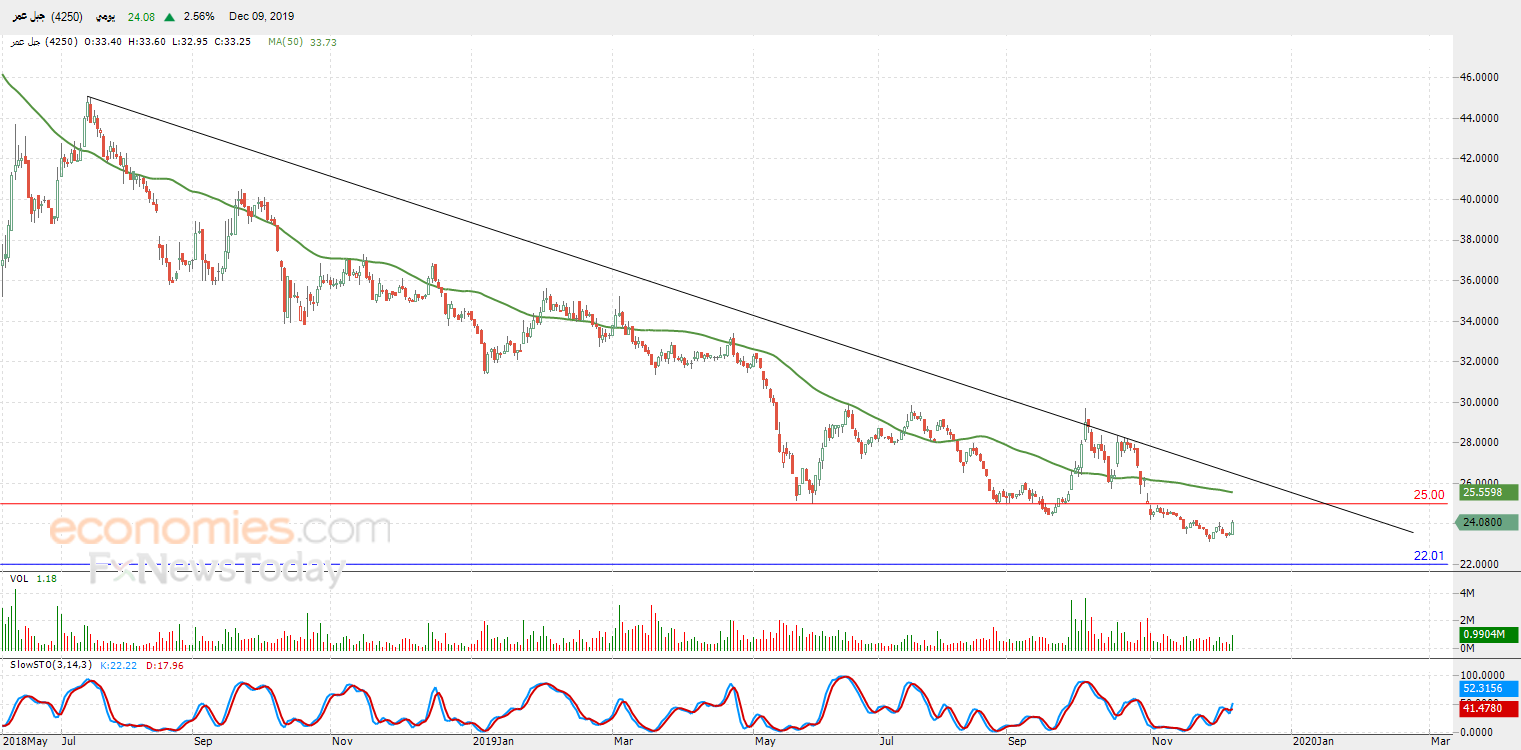Image resolution: width=1521 pixels, height=750 pixels.
Task: Click the blue "22.01" support level label
Action: click(x=1430, y=556)
